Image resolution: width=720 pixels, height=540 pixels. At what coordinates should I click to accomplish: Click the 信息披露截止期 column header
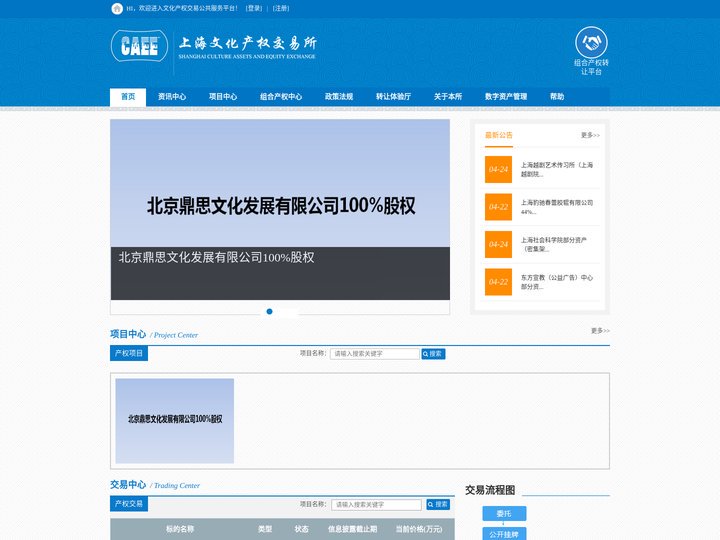(x=352, y=529)
